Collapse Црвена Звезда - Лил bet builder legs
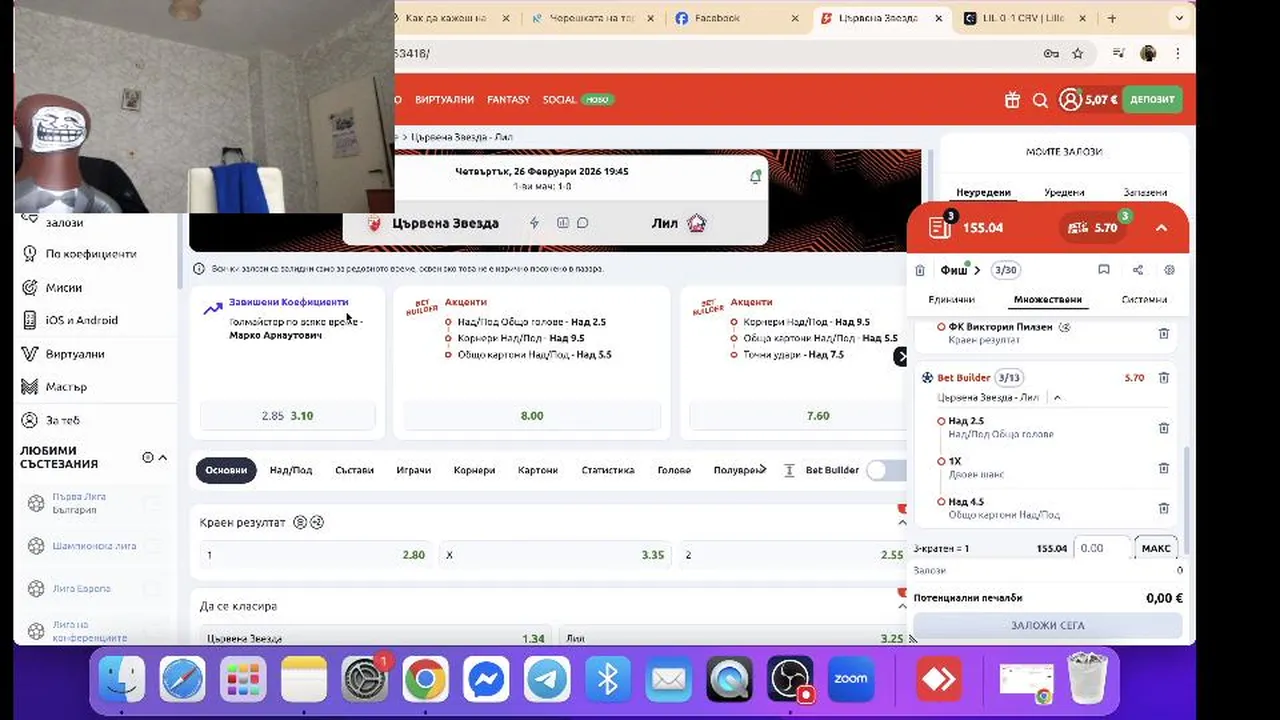Screen dimensions: 1280x720 1057,398
